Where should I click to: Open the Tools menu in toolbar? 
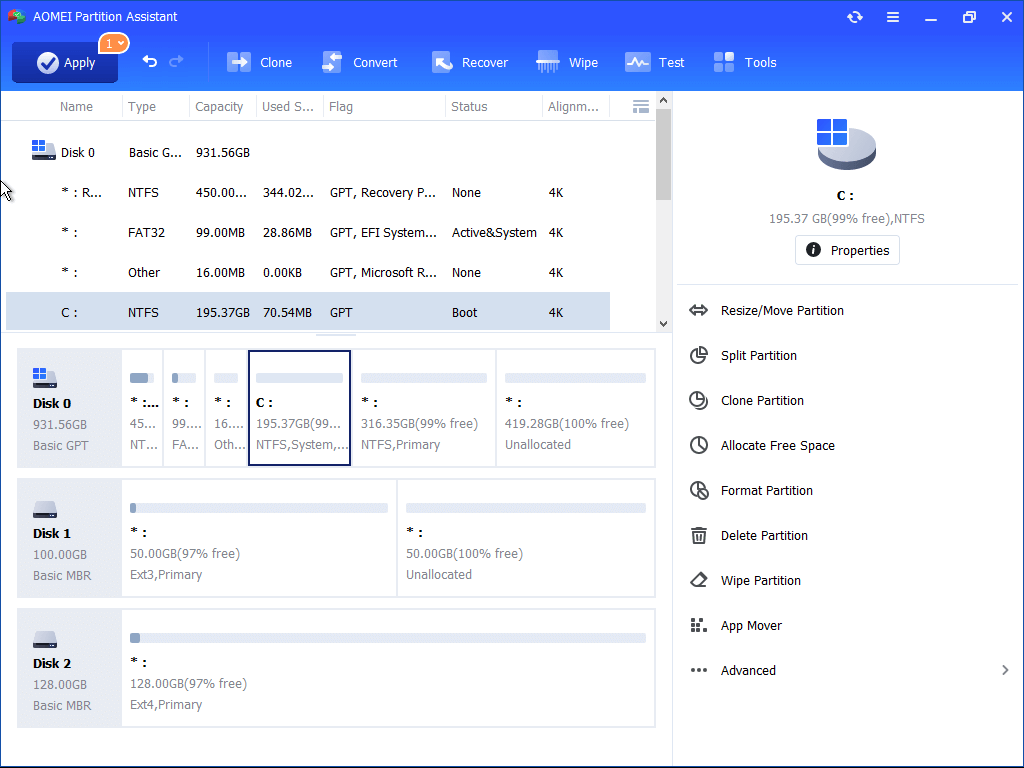(745, 63)
